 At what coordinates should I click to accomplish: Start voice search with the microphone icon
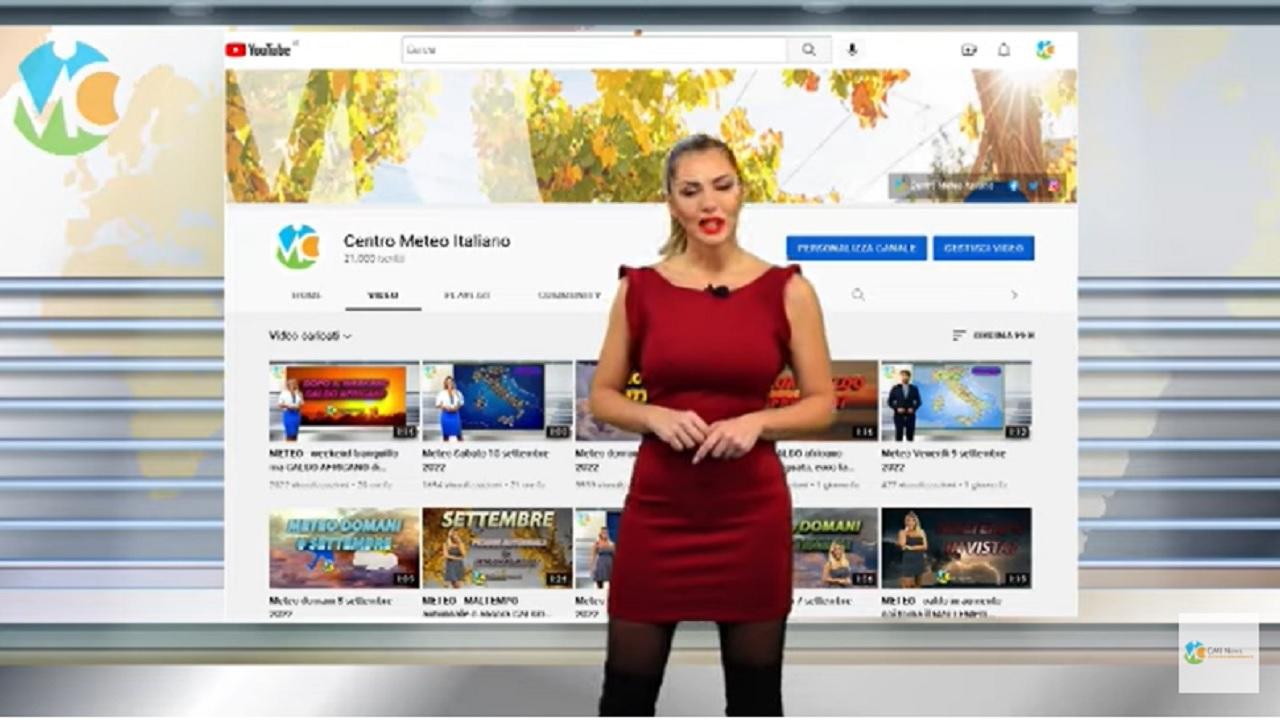tap(852, 50)
